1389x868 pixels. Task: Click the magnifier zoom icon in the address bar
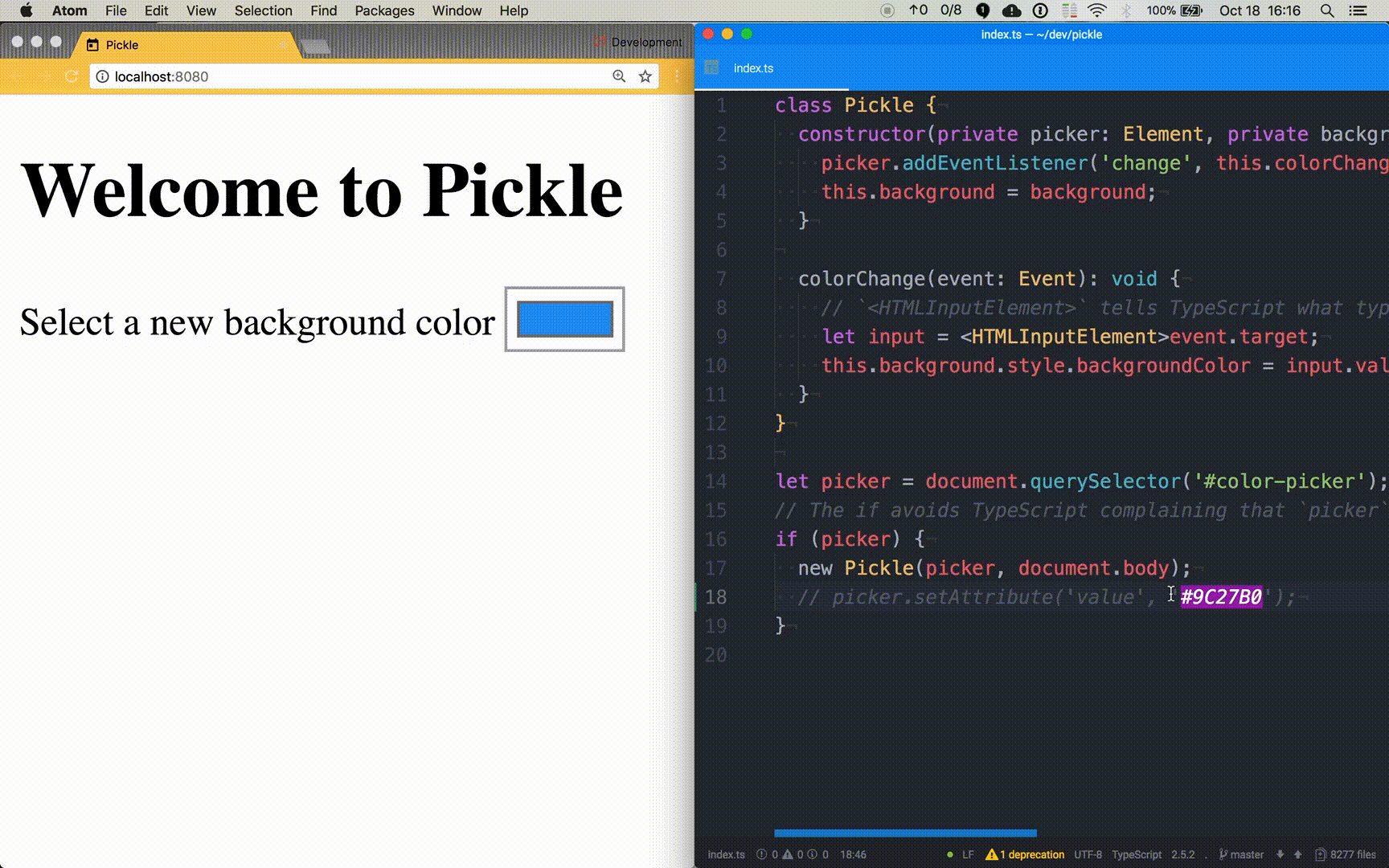coord(618,76)
